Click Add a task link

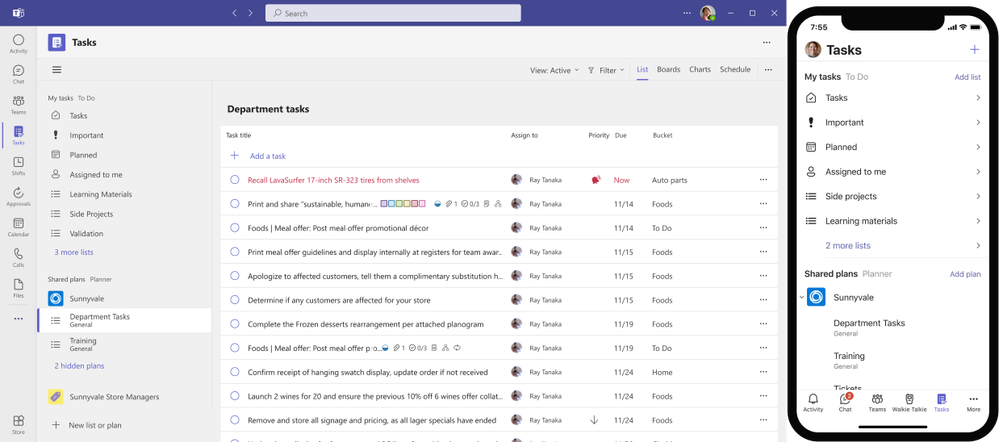point(268,156)
